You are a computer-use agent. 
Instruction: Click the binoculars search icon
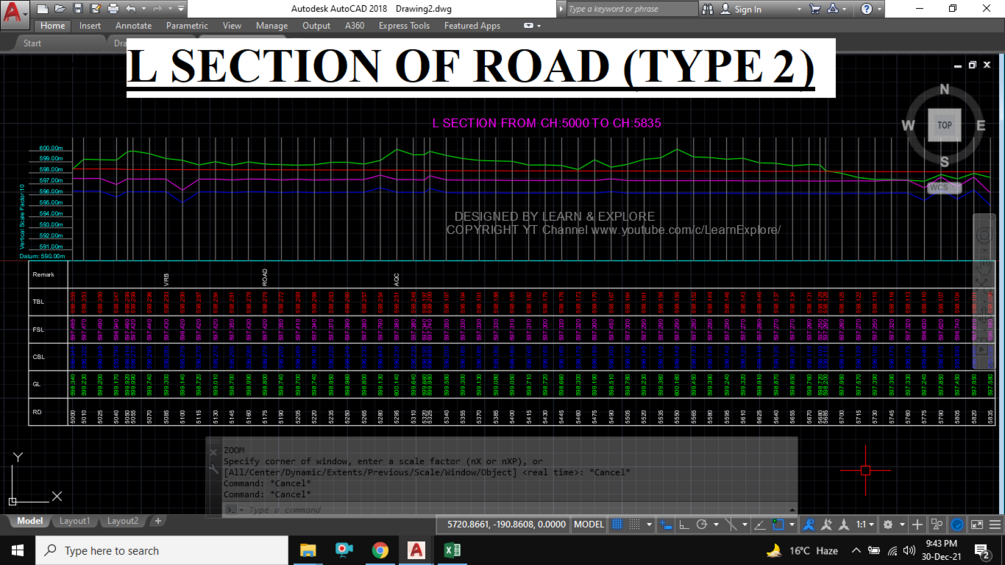[708, 9]
